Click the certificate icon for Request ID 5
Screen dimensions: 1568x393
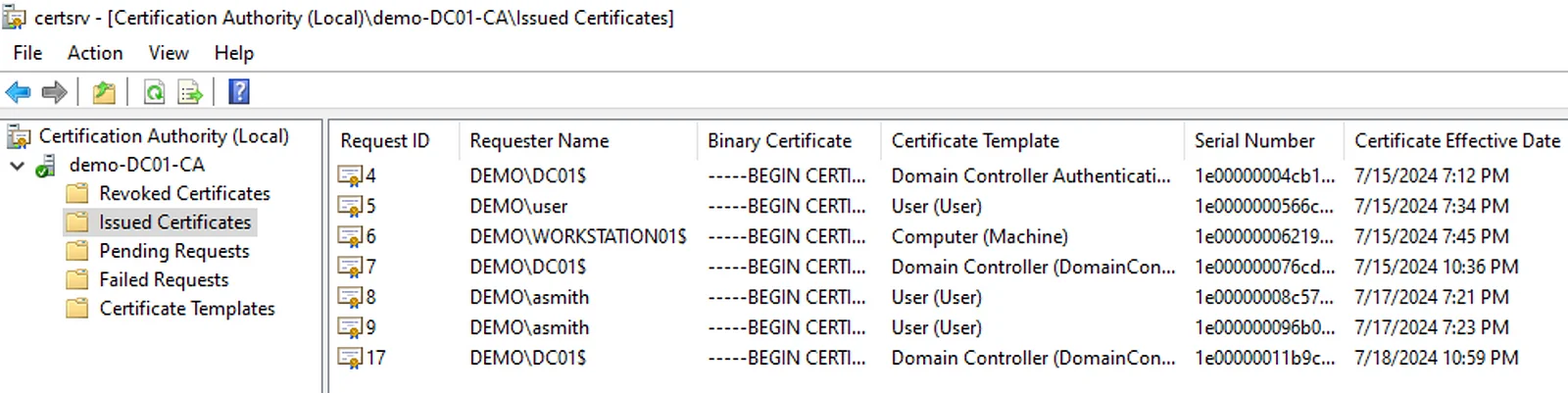pos(350,207)
